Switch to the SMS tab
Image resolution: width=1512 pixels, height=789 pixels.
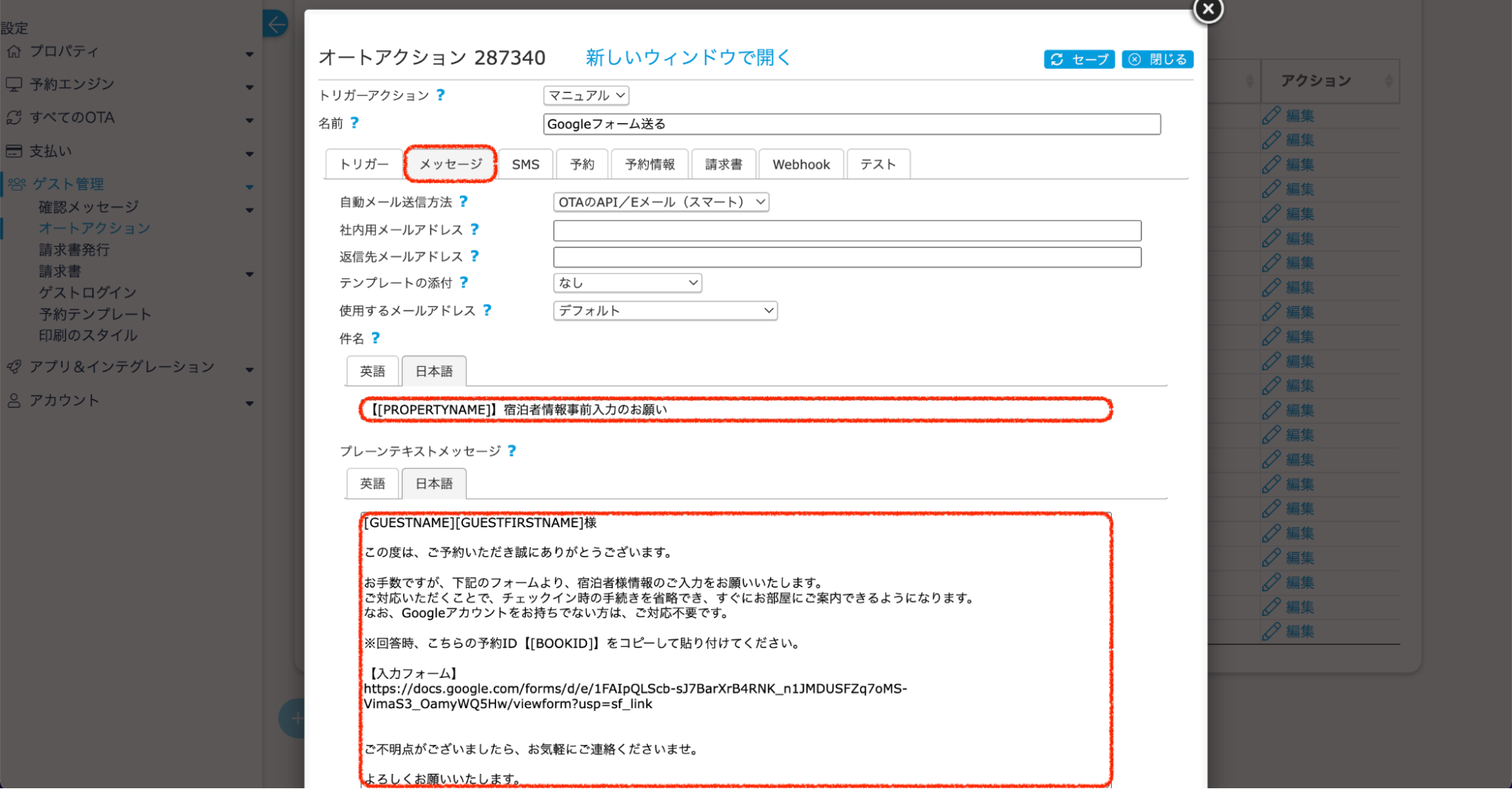525,164
